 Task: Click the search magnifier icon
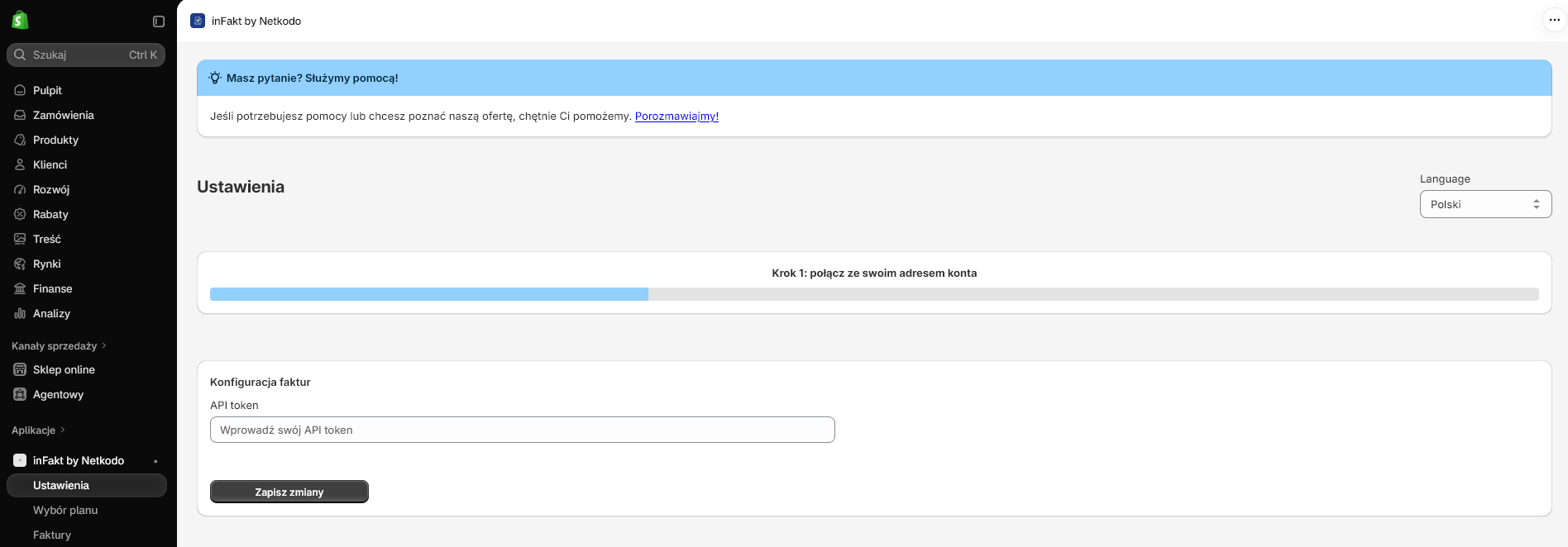click(x=20, y=55)
